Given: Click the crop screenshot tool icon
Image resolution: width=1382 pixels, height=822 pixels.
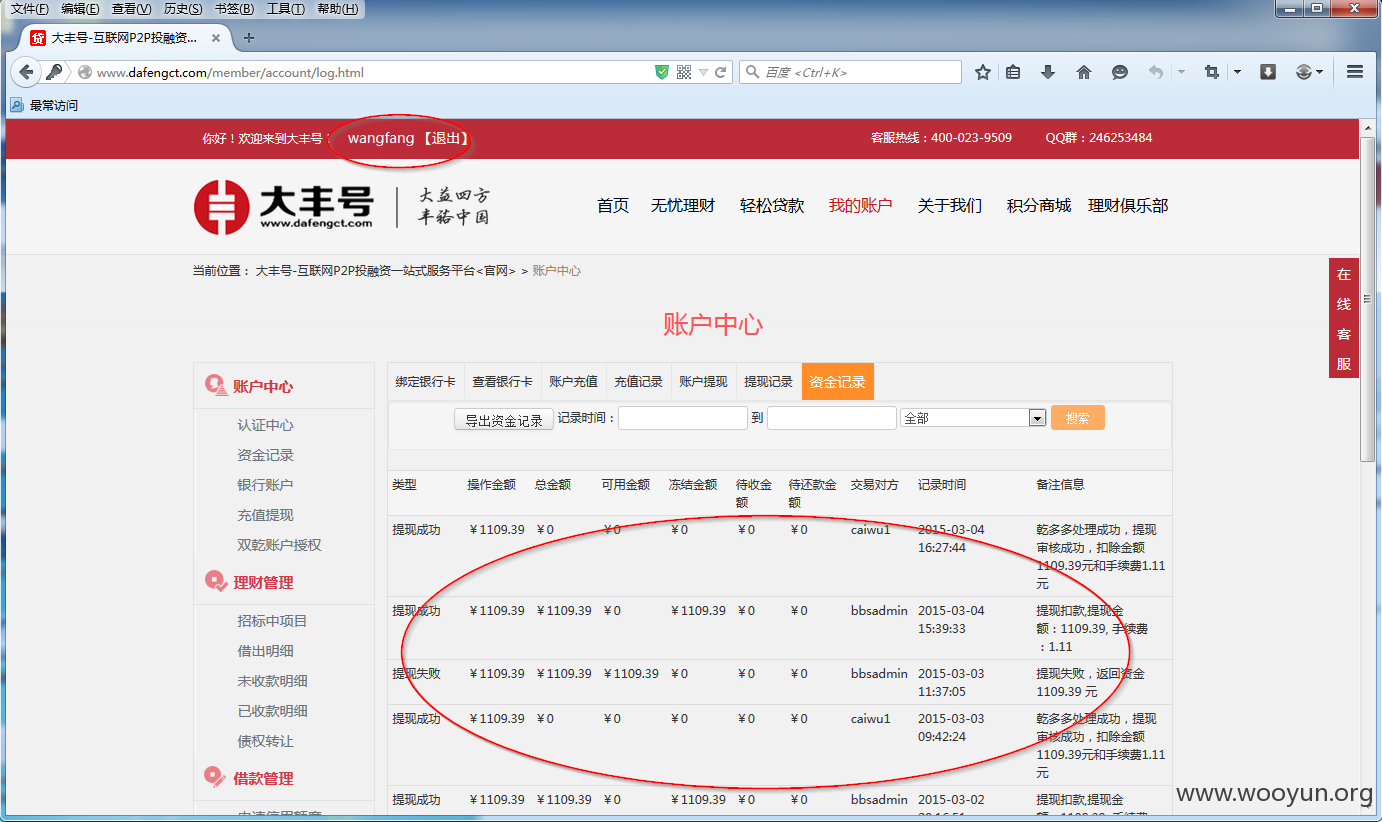Looking at the screenshot, I should (x=1212, y=72).
